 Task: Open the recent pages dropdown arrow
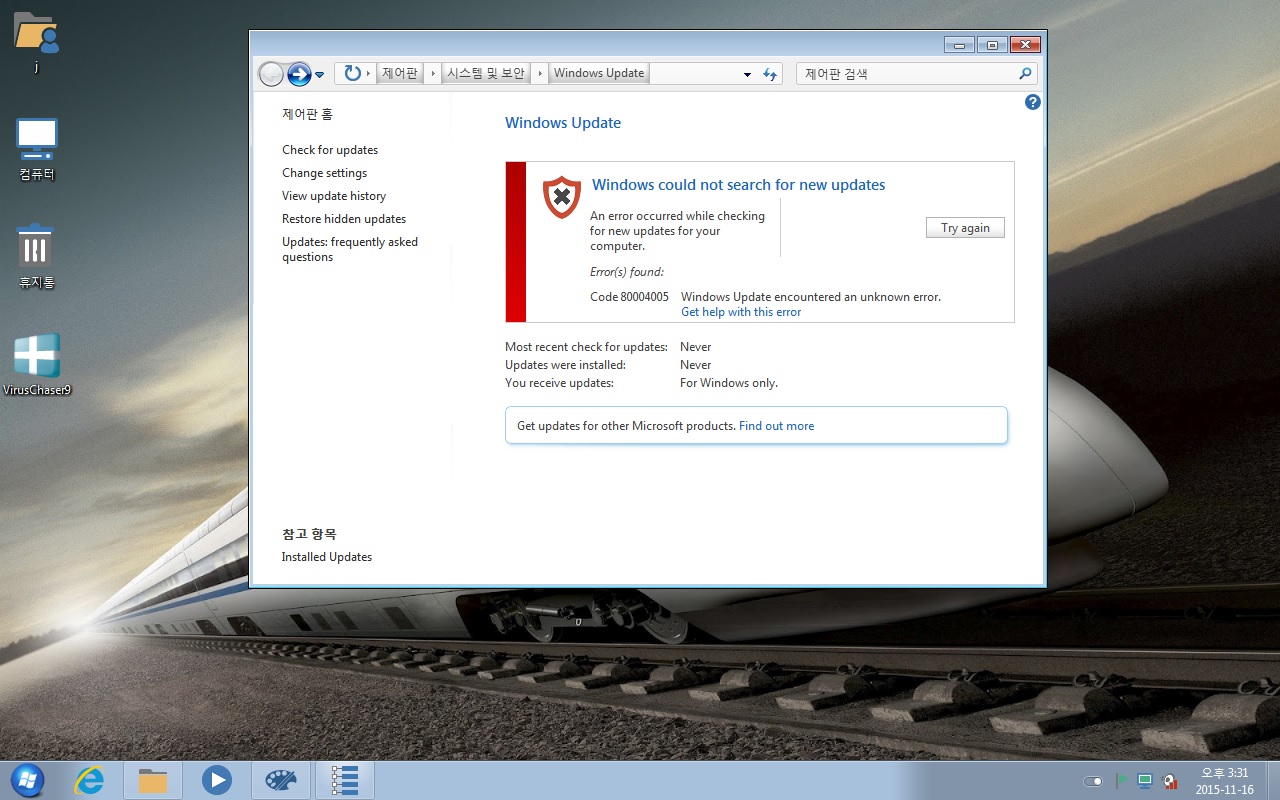coord(320,74)
